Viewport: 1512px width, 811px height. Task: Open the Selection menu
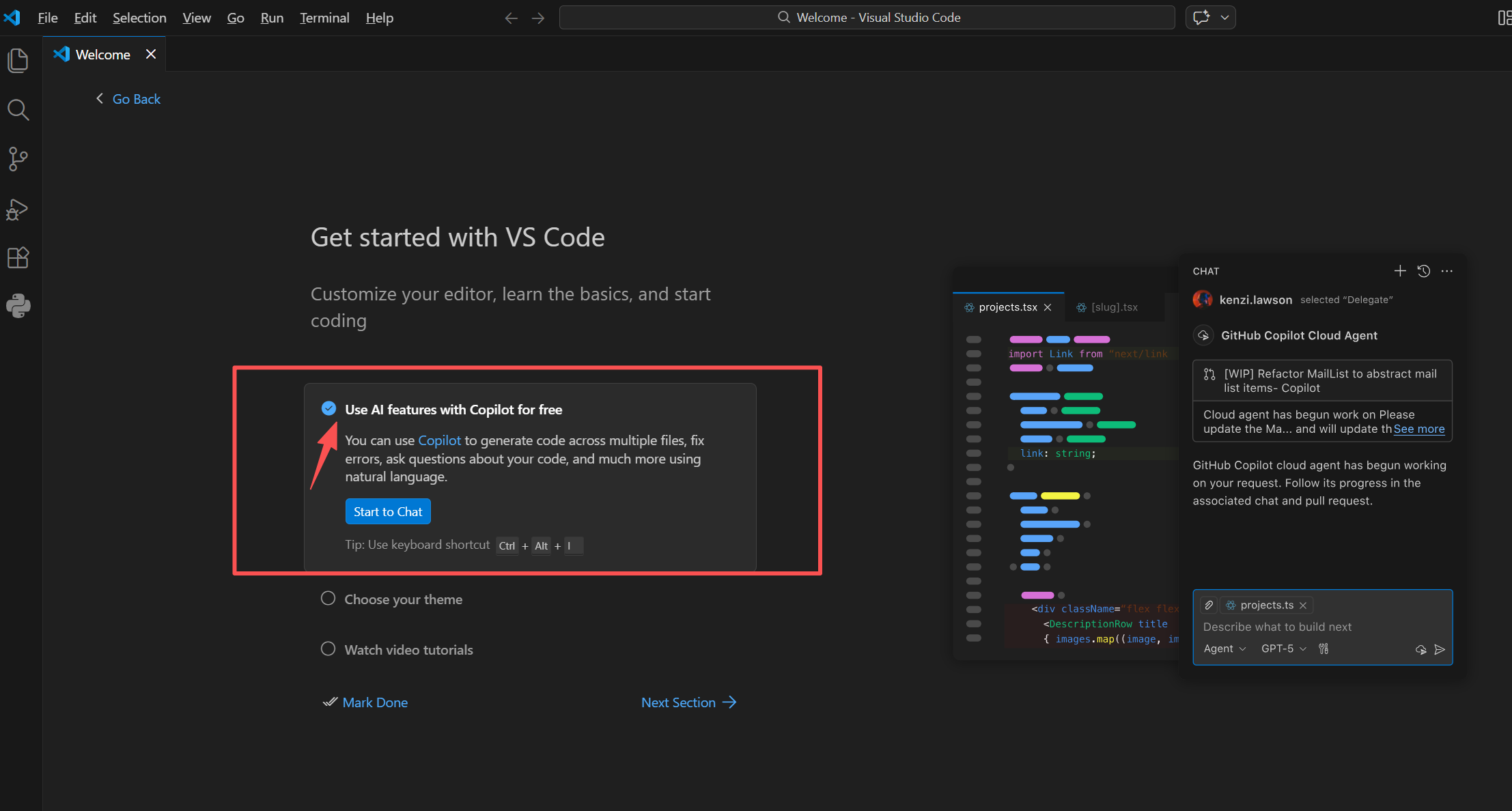pyautogui.click(x=139, y=18)
